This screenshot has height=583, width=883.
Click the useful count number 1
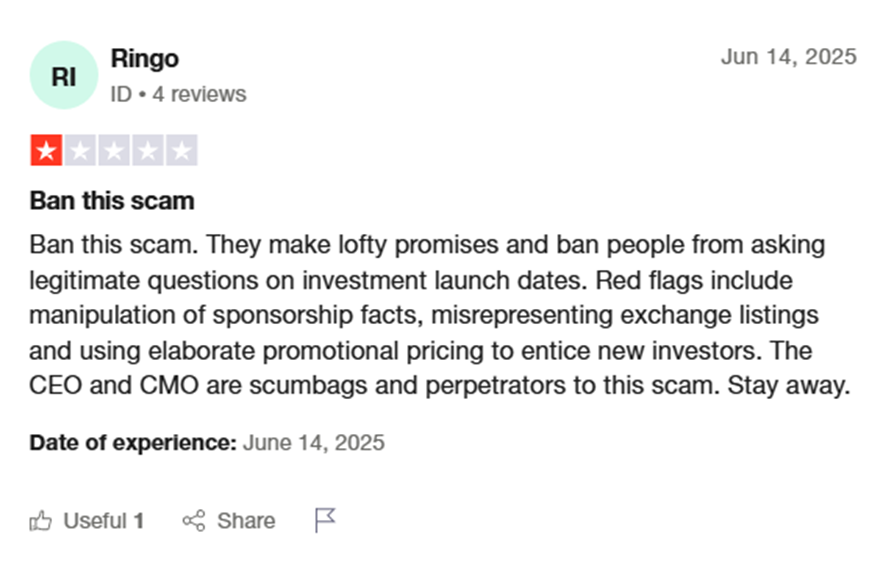[139, 521]
